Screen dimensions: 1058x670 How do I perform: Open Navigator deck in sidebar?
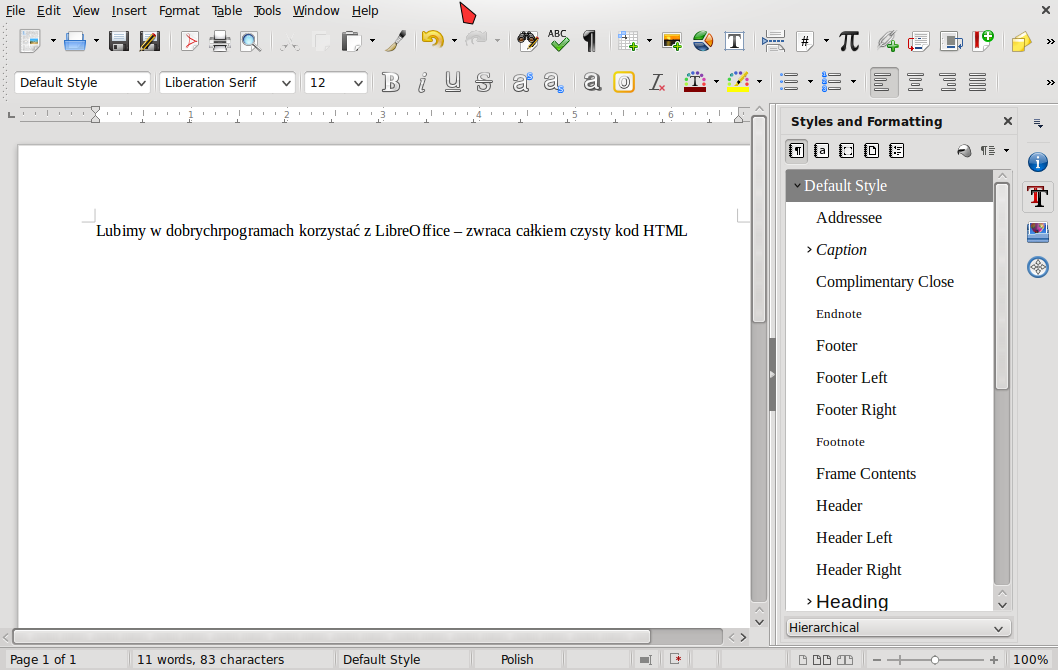click(x=1038, y=267)
